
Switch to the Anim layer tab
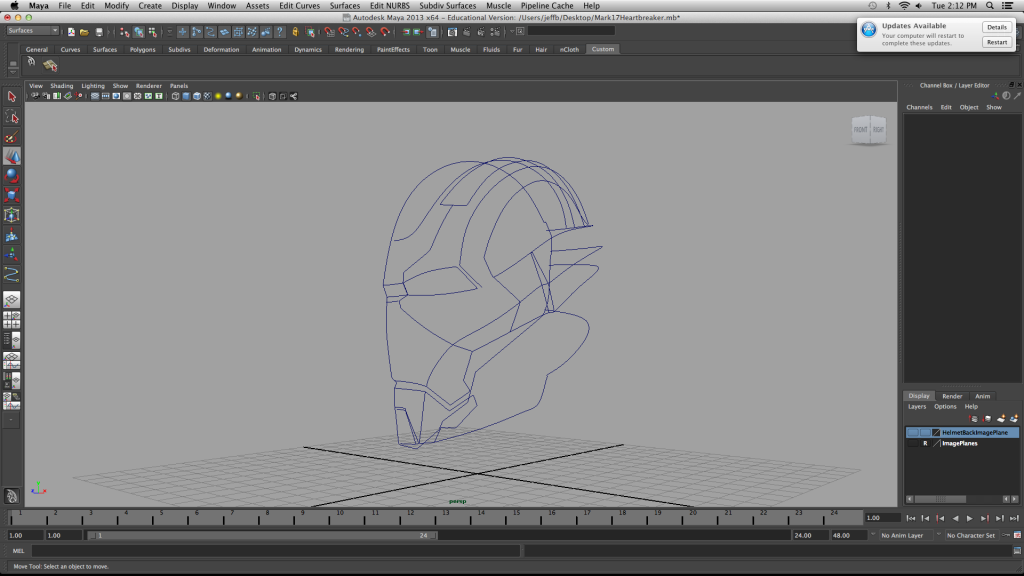[982, 396]
